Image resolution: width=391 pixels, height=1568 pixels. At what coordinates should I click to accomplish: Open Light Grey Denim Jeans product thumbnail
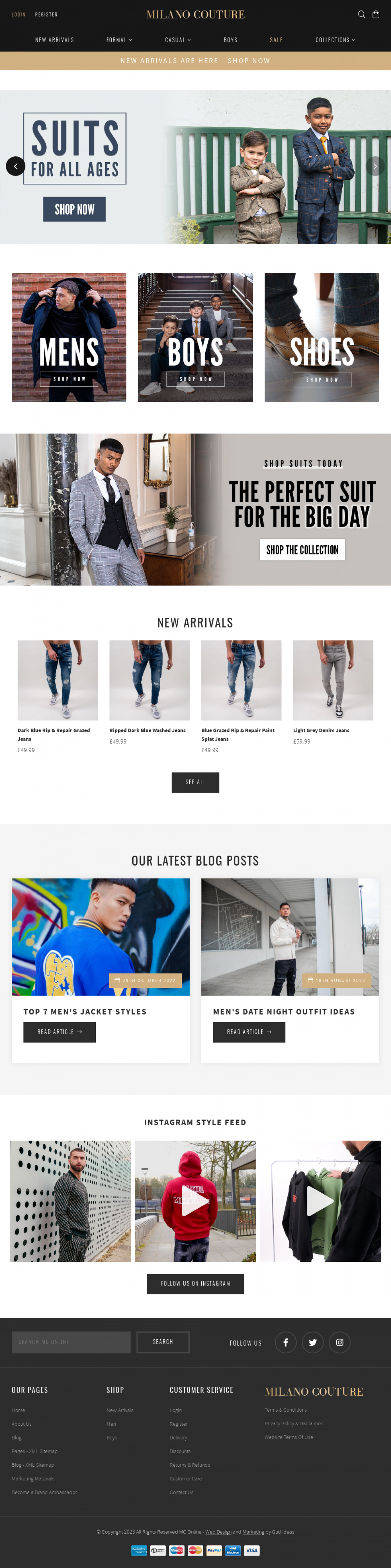[333, 680]
